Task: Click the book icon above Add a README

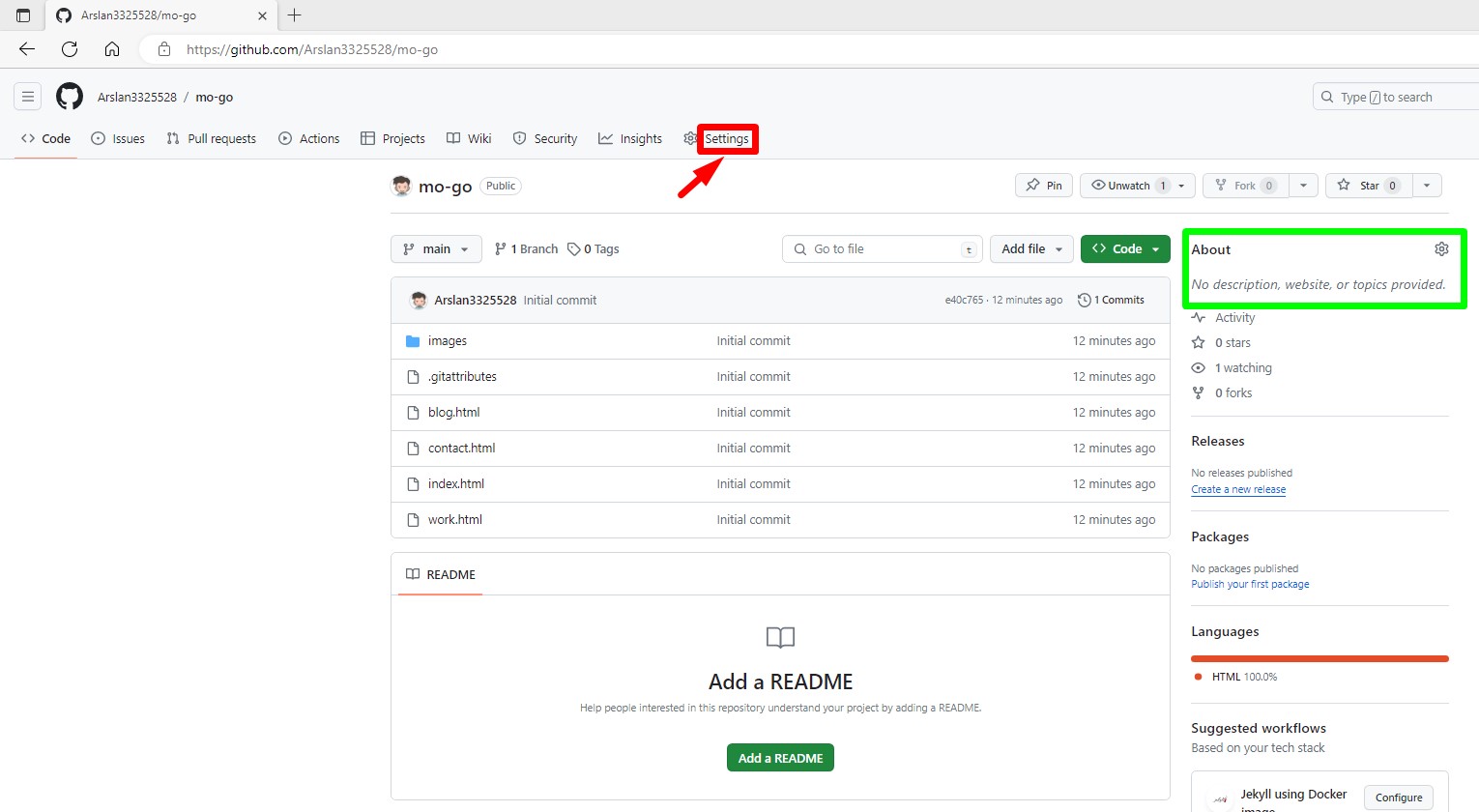Action: pos(780,638)
